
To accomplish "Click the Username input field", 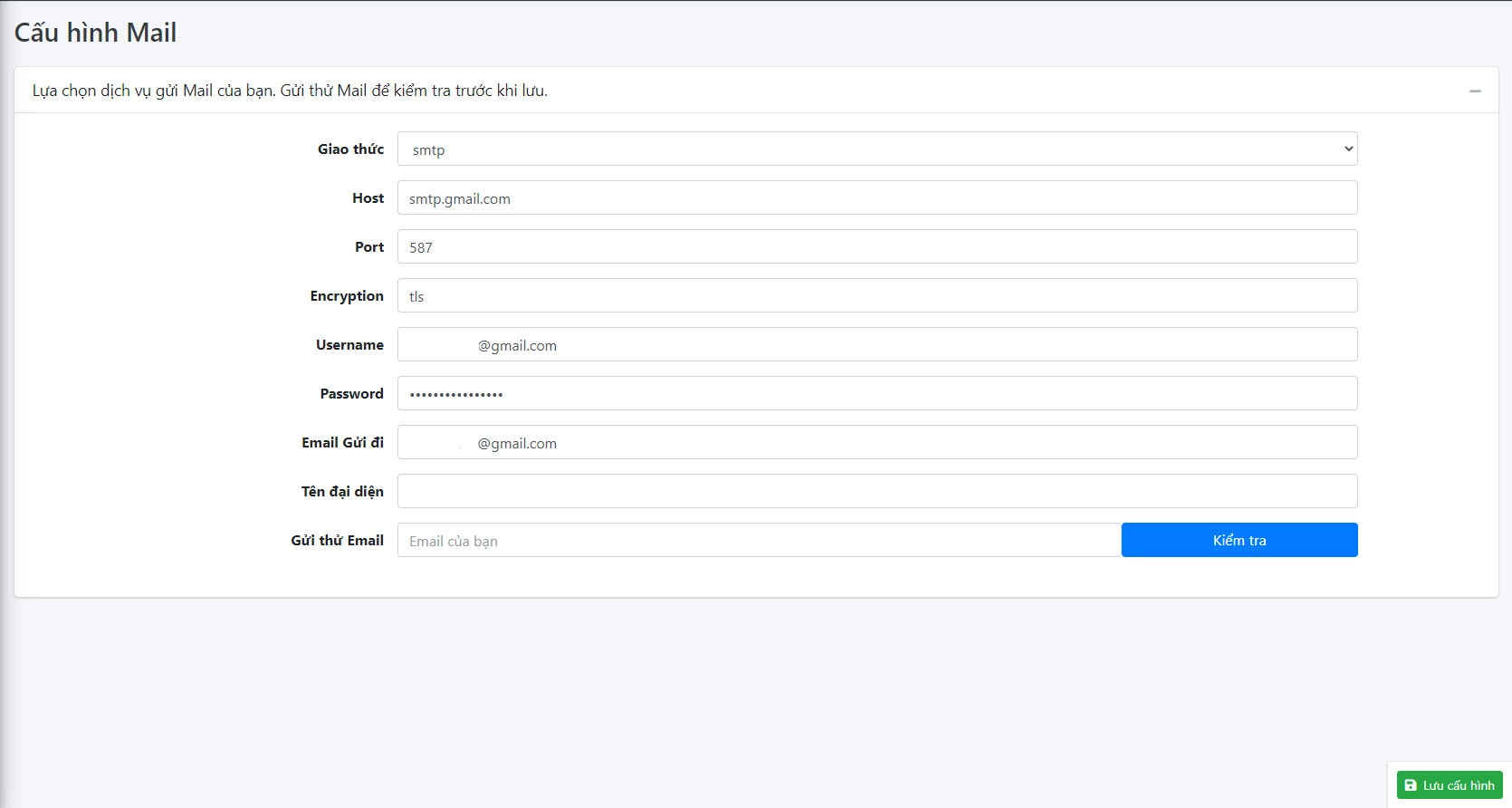I will tap(876, 345).
